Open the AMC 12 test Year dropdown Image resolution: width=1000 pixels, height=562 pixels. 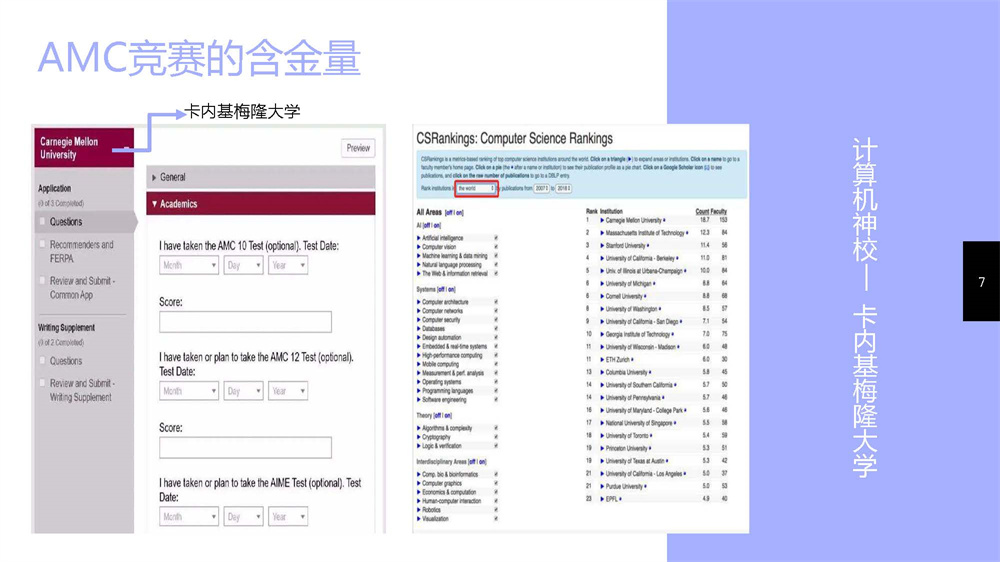[288, 391]
